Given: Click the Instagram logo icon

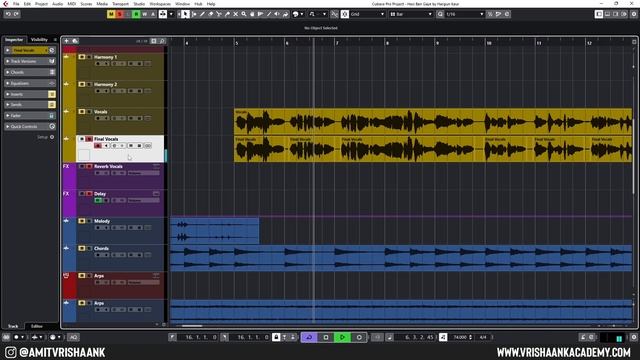Looking at the screenshot, I should point(11,352).
